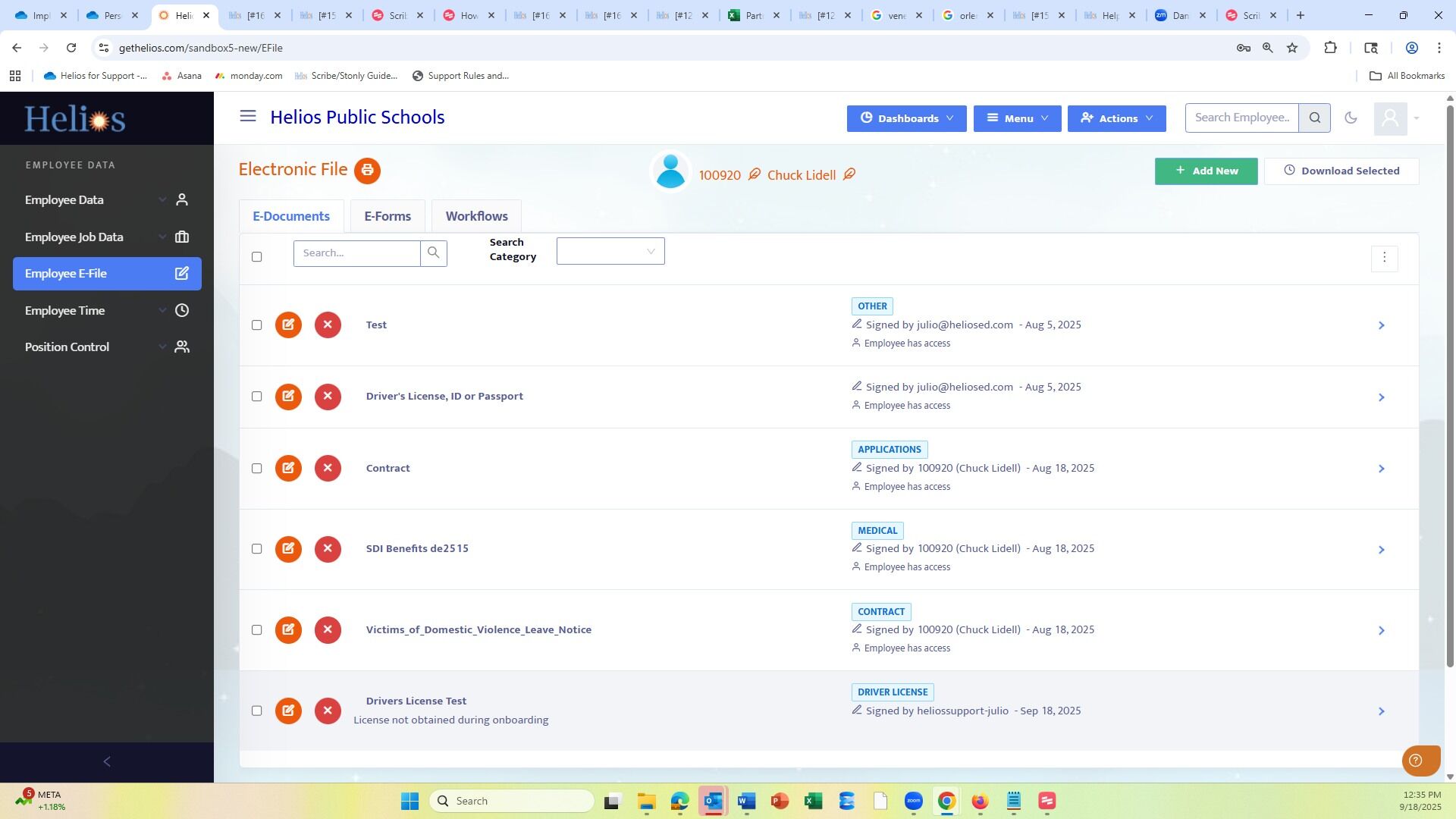The width and height of the screenshot is (1456, 819).
Task: Click the Download Selected button
Action: [x=1341, y=171]
